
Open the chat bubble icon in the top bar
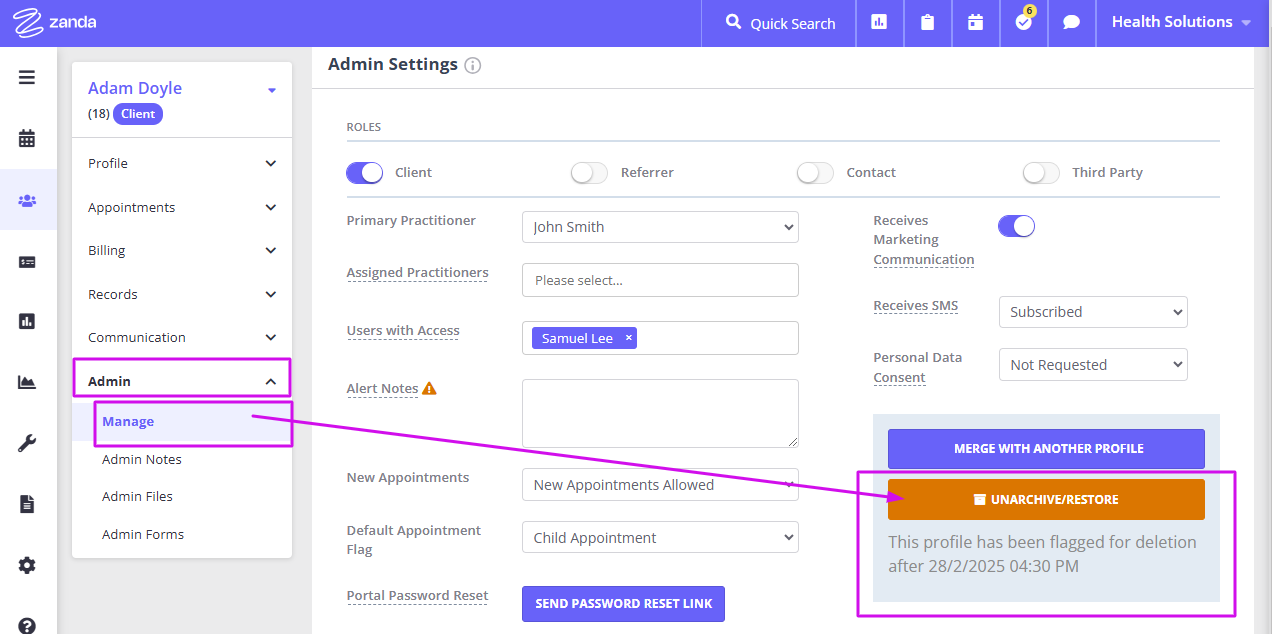(x=1071, y=23)
